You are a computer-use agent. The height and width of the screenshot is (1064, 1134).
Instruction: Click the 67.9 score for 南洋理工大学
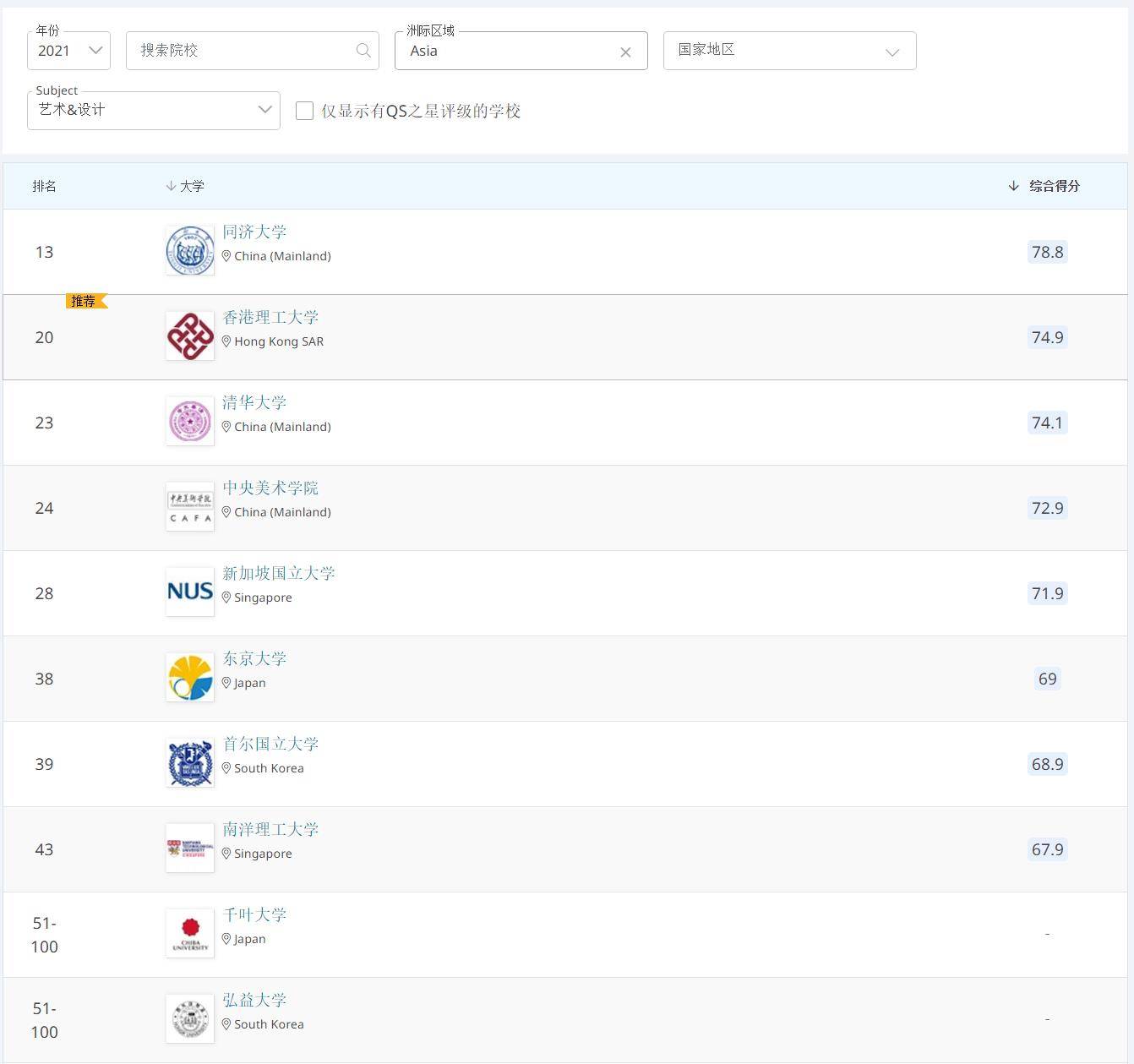click(1047, 849)
